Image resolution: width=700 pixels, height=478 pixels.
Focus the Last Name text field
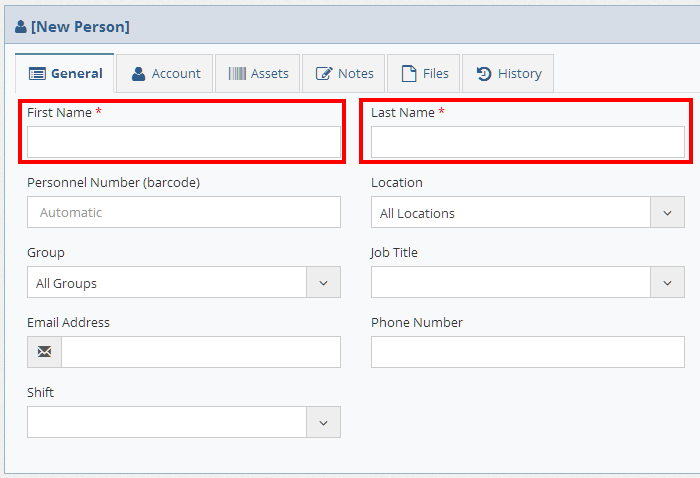[527, 143]
